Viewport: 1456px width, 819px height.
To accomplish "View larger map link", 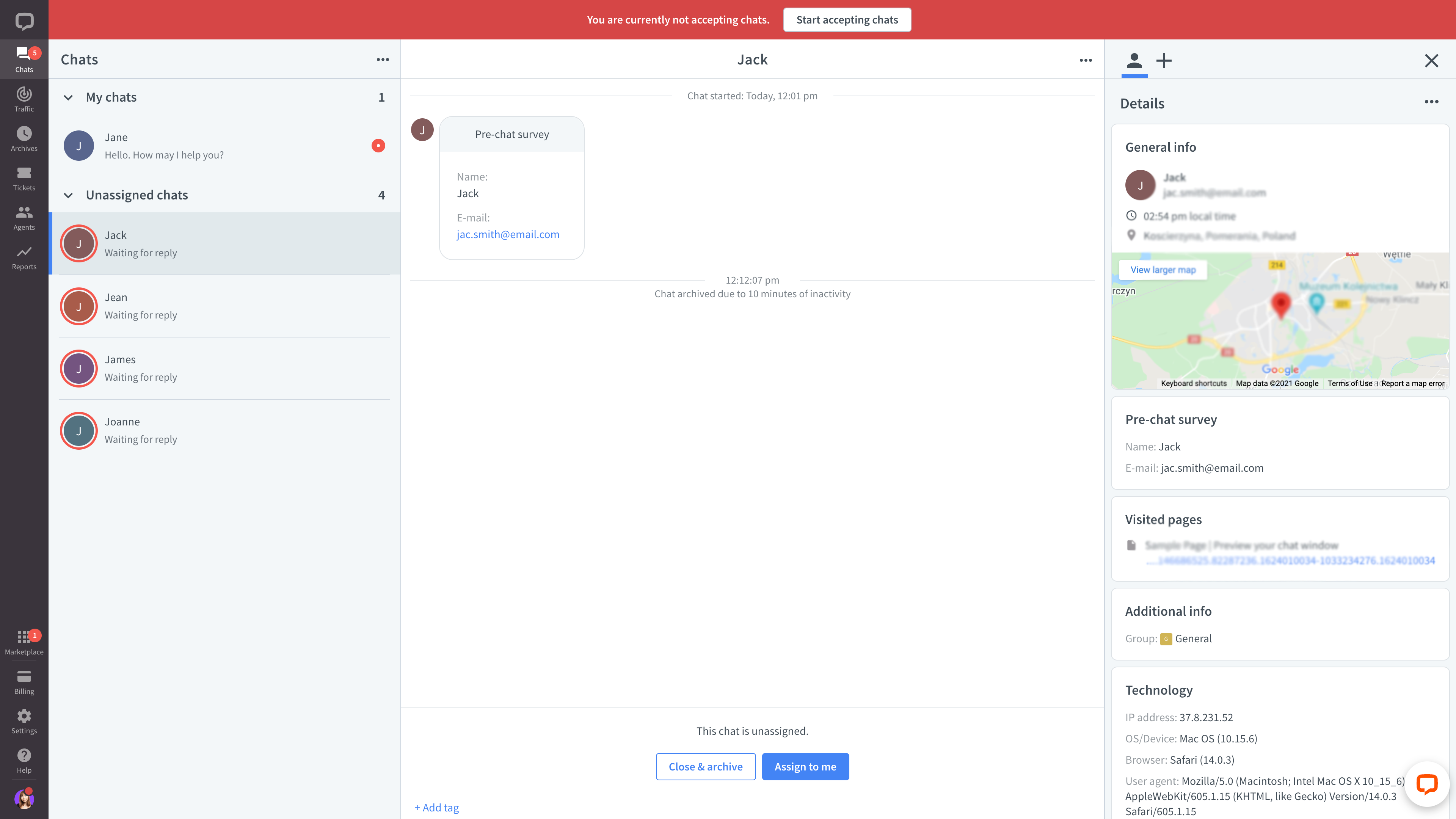I will point(1162,269).
